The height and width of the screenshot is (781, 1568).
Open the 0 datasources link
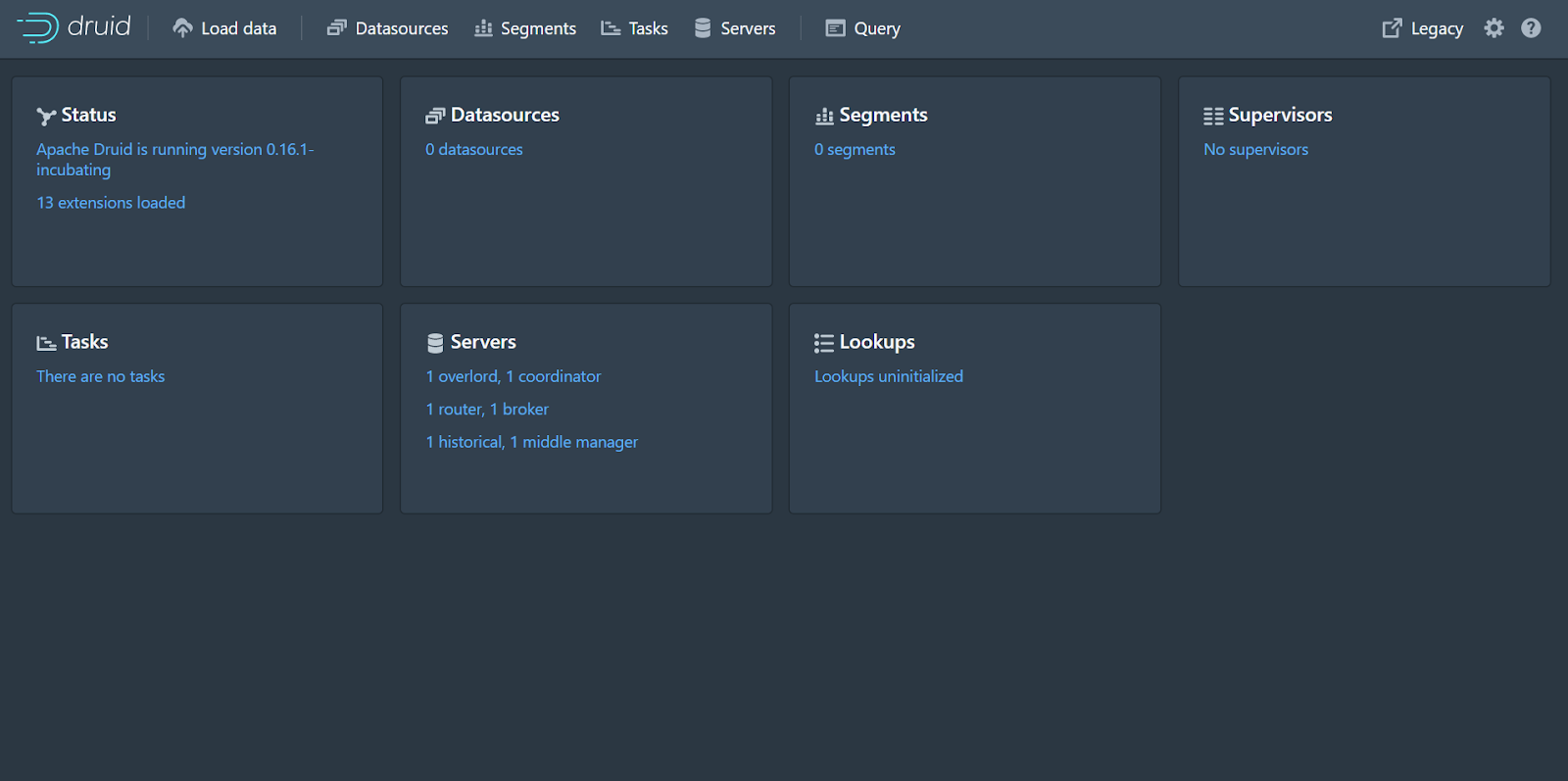coord(474,150)
